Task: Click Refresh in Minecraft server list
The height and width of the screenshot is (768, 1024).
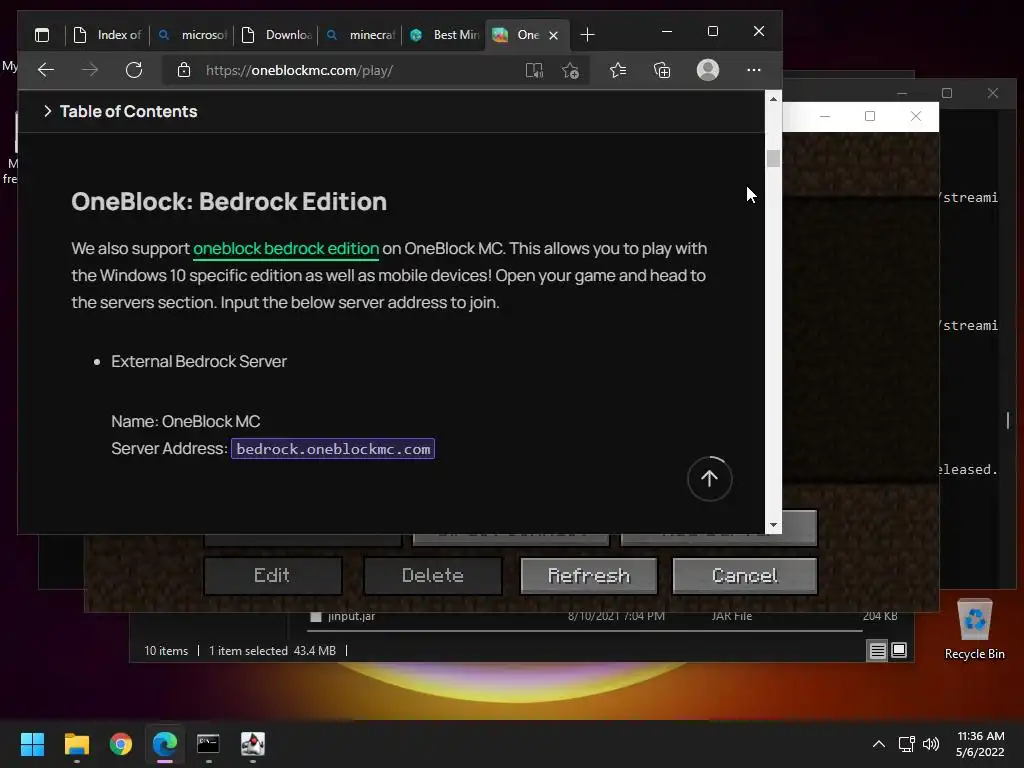Action: tap(588, 575)
